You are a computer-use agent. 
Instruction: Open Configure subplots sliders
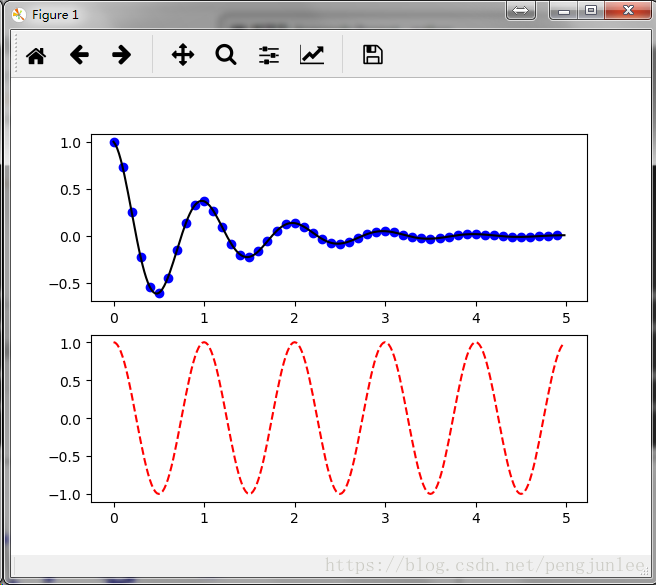(x=269, y=55)
